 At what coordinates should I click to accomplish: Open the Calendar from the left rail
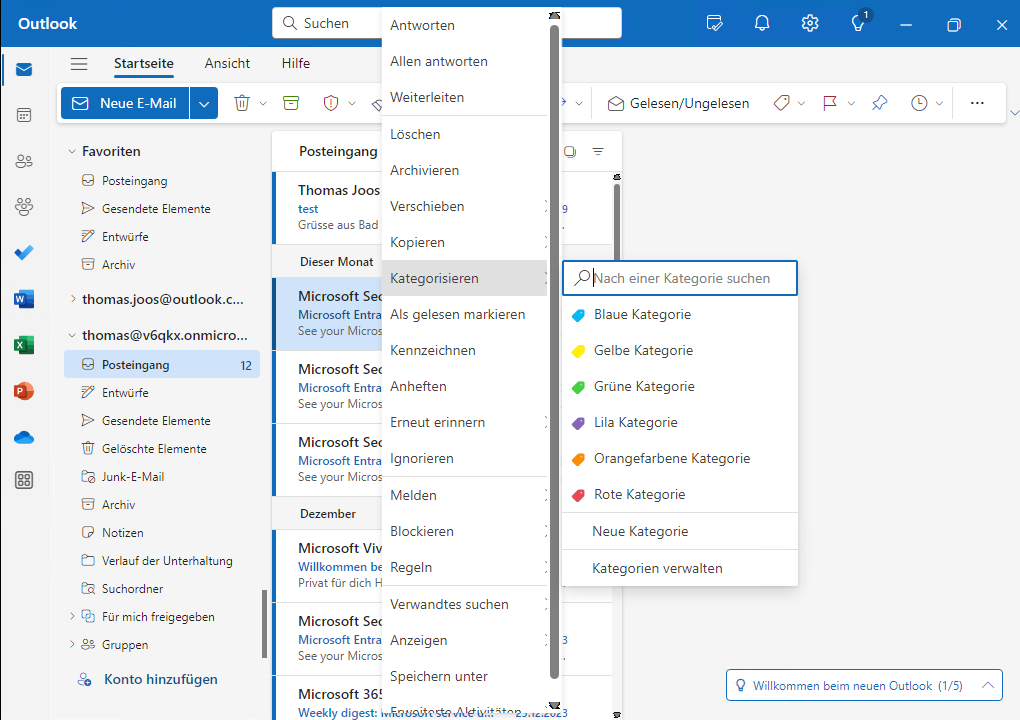[x=25, y=115]
